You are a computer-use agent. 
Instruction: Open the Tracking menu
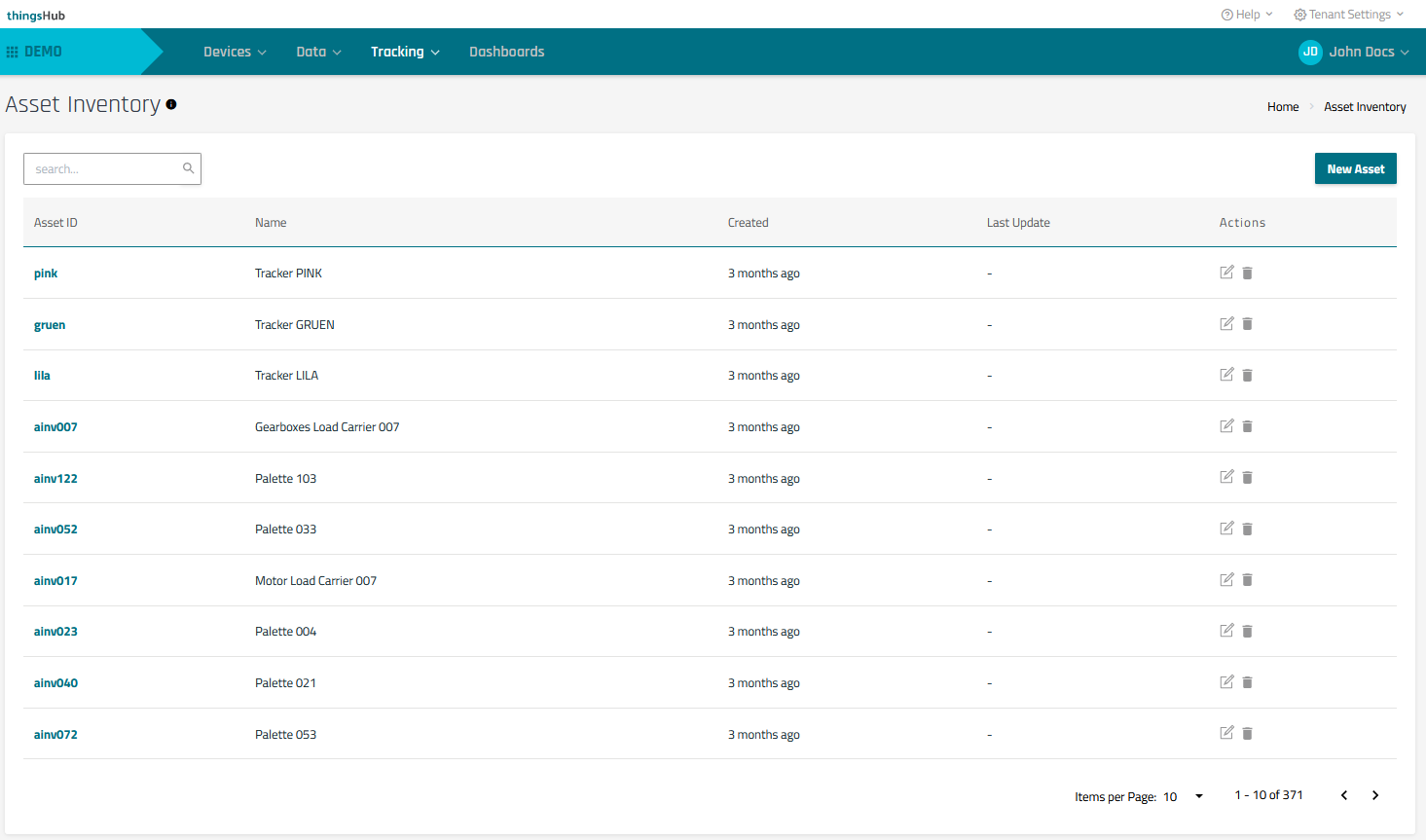pyautogui.click(x=405, y=52)
